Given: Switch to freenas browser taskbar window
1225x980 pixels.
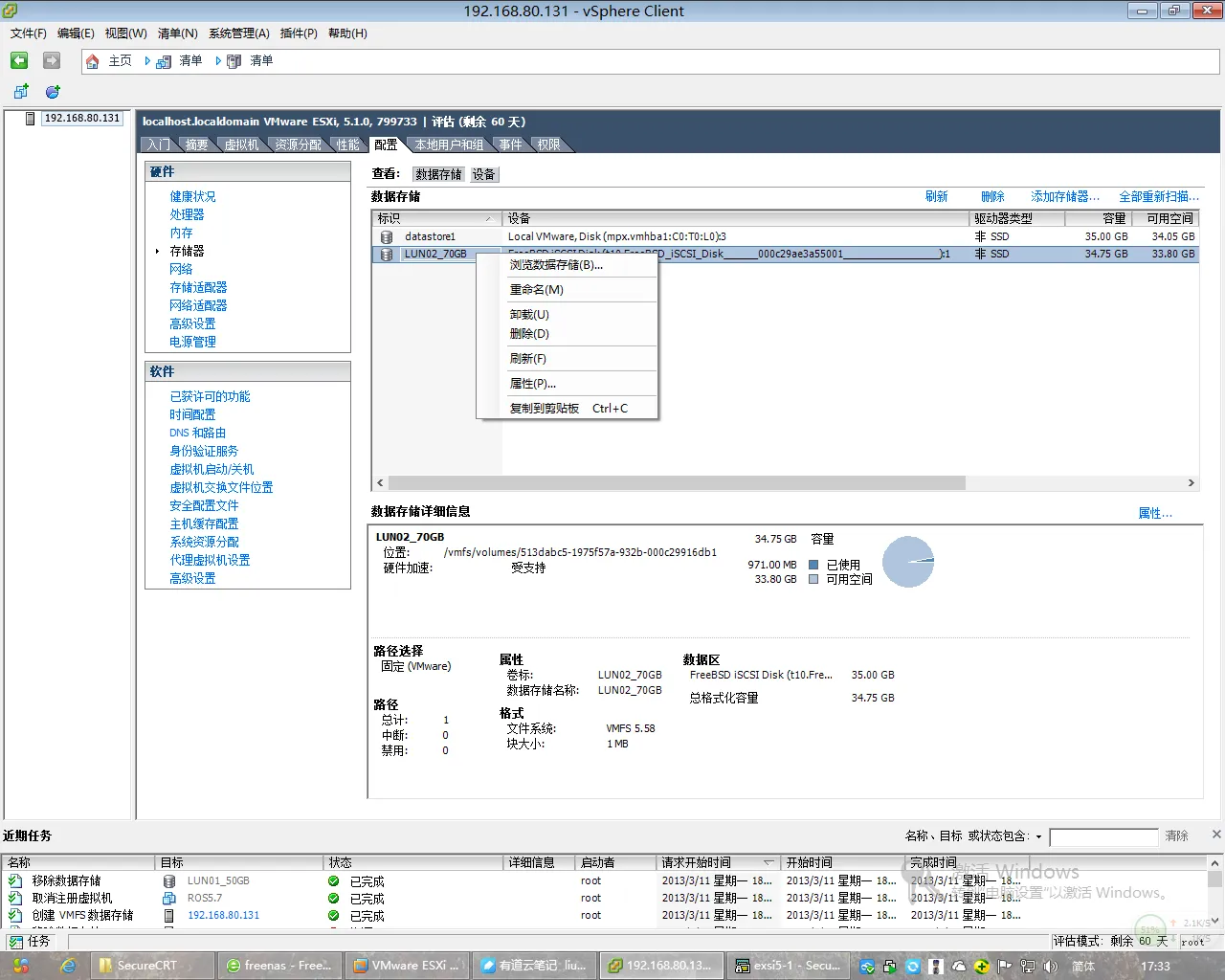Looking at the screenshot, I should point(278,966).
